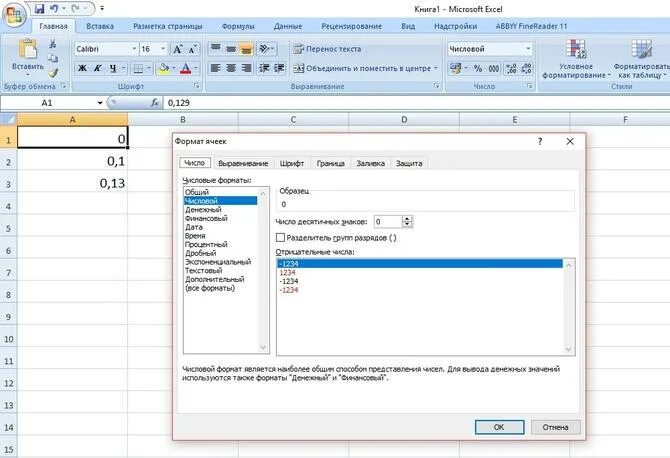Open the Числовой number format dropdown
Screen dimensions: 670x458
click(x=528, y=49)
